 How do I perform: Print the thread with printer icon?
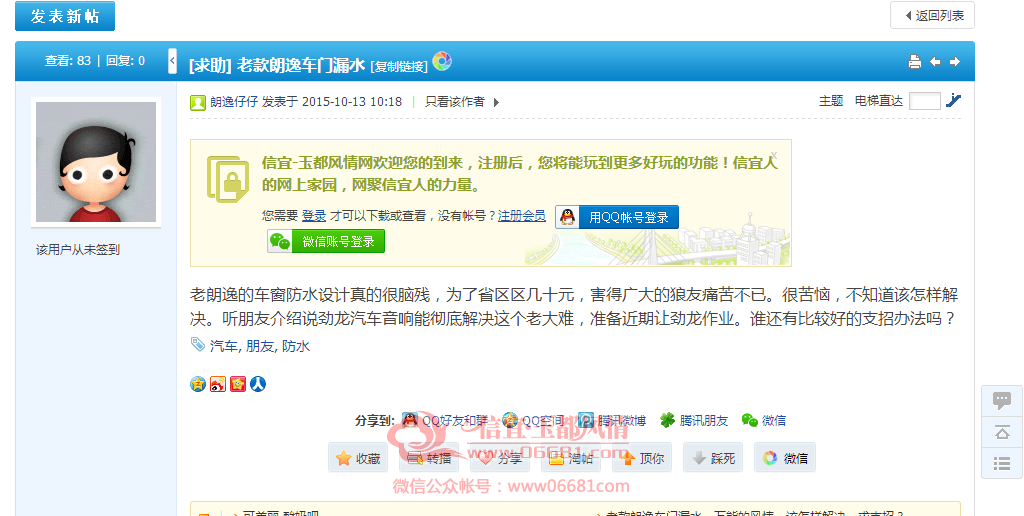[915, 61]
